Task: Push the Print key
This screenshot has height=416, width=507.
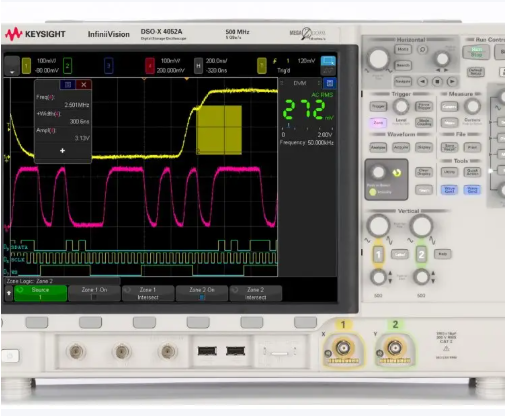Action: point(472,147)
